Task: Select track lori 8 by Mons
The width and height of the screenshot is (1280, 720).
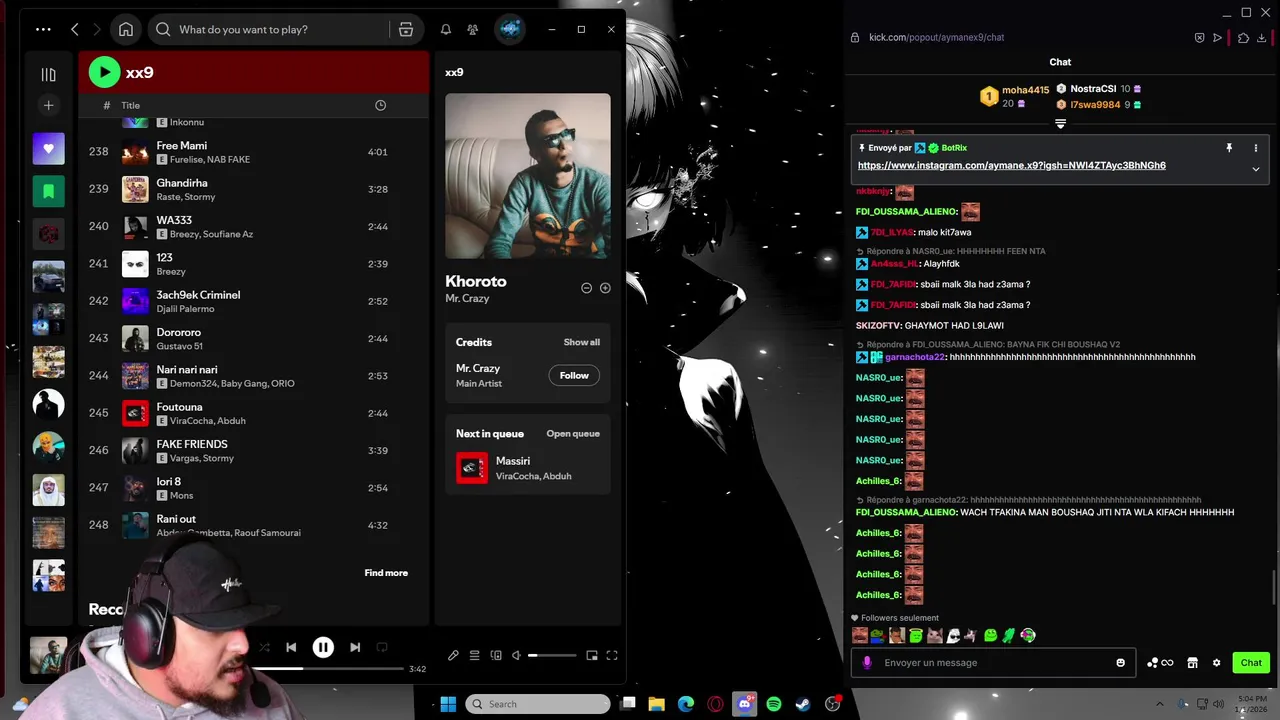Action: pos(254,488)
